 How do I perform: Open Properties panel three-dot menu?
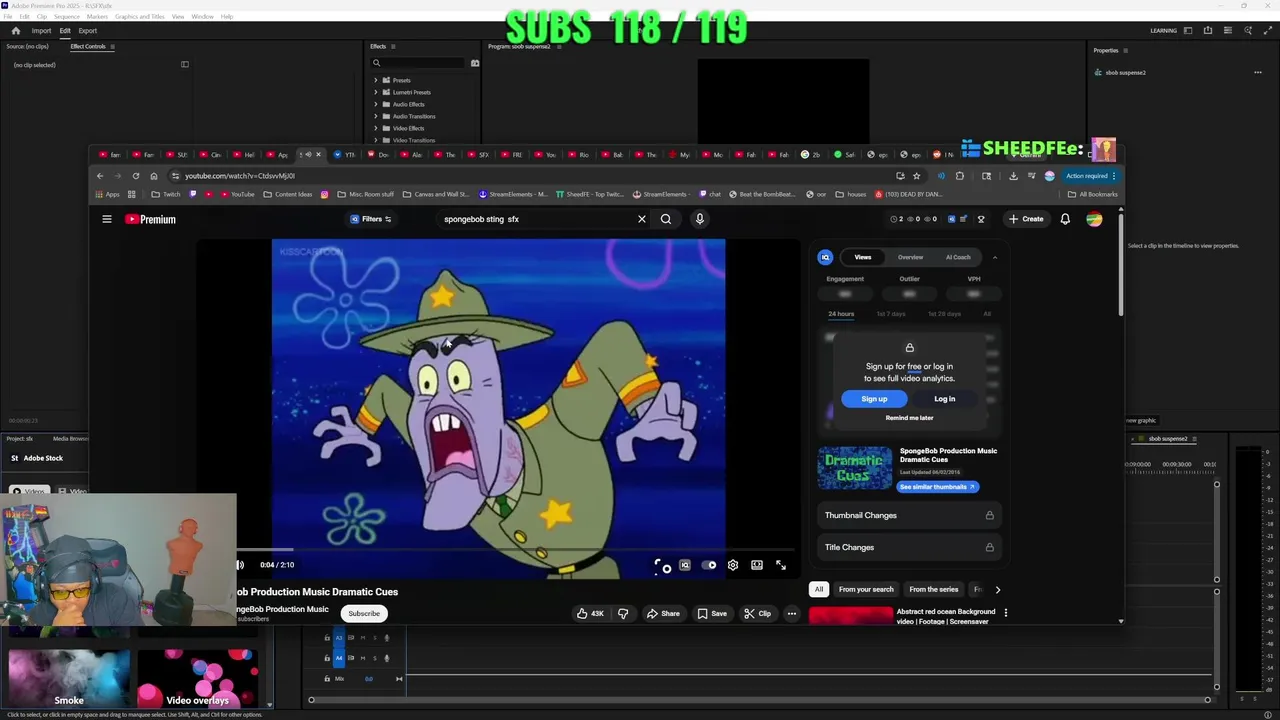click(x=1258, y=72)
